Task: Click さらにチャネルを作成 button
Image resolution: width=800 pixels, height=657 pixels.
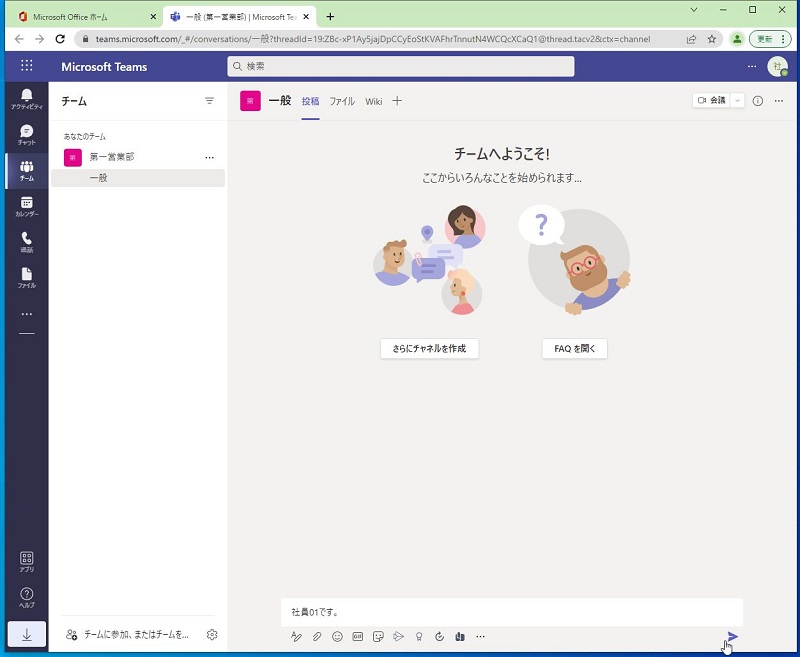Action: (x=430, y=348)
